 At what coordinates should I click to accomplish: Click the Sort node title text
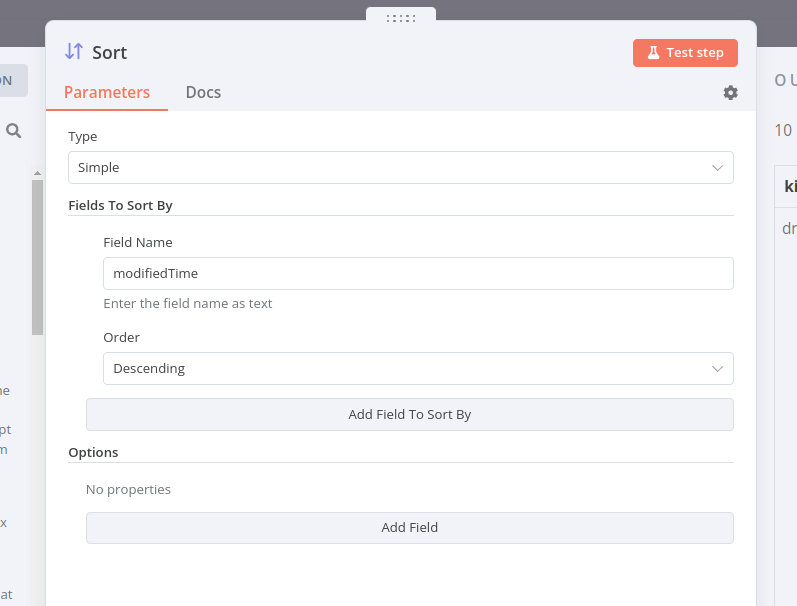[110, 53]
